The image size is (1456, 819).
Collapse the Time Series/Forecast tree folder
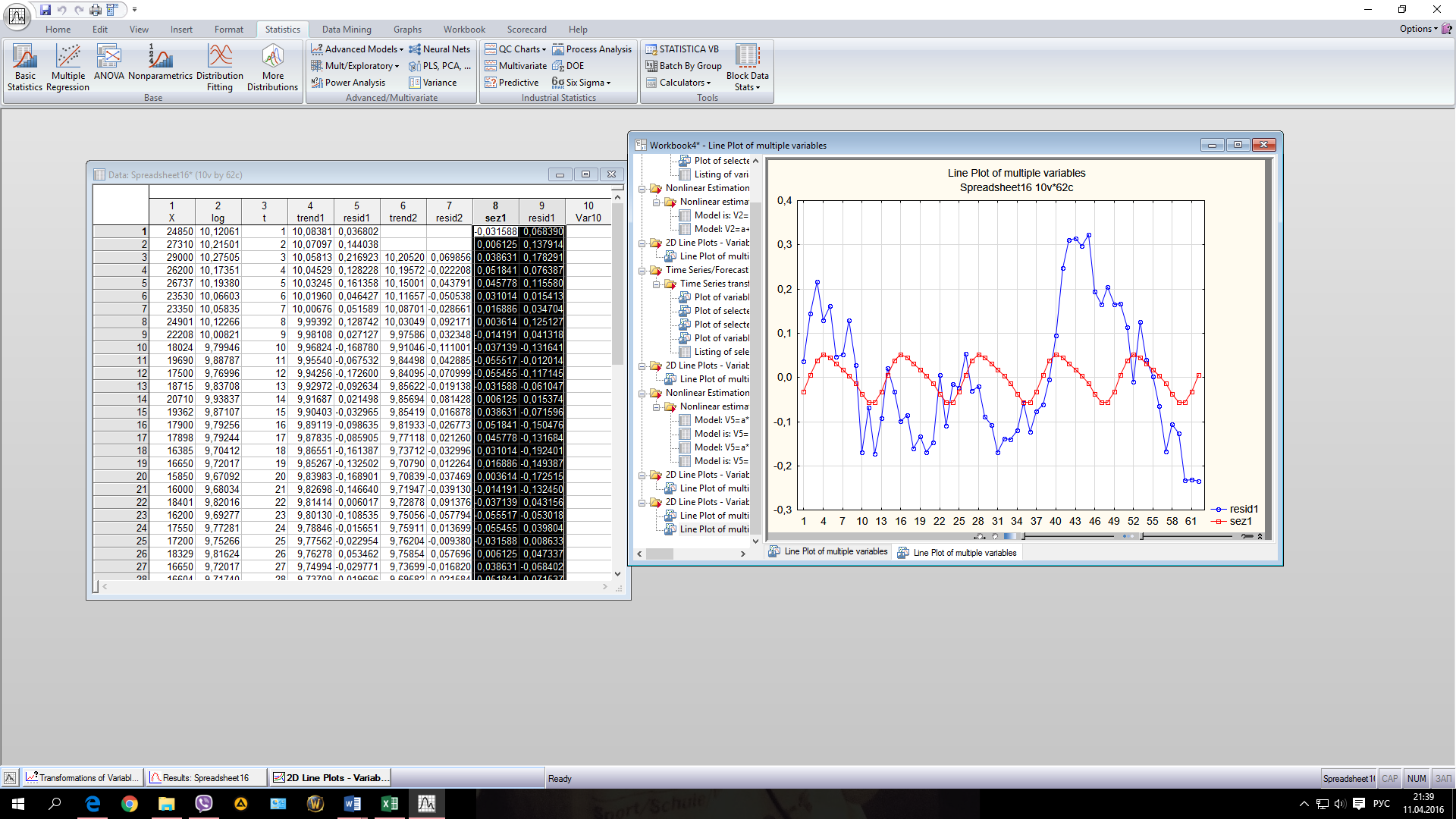[x=642, y=270]
